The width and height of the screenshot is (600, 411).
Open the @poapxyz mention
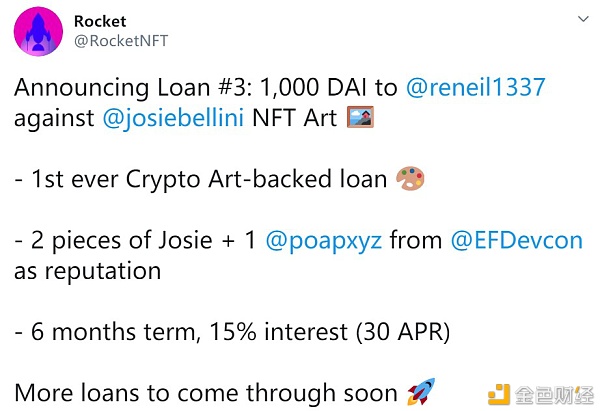point(324,241)
